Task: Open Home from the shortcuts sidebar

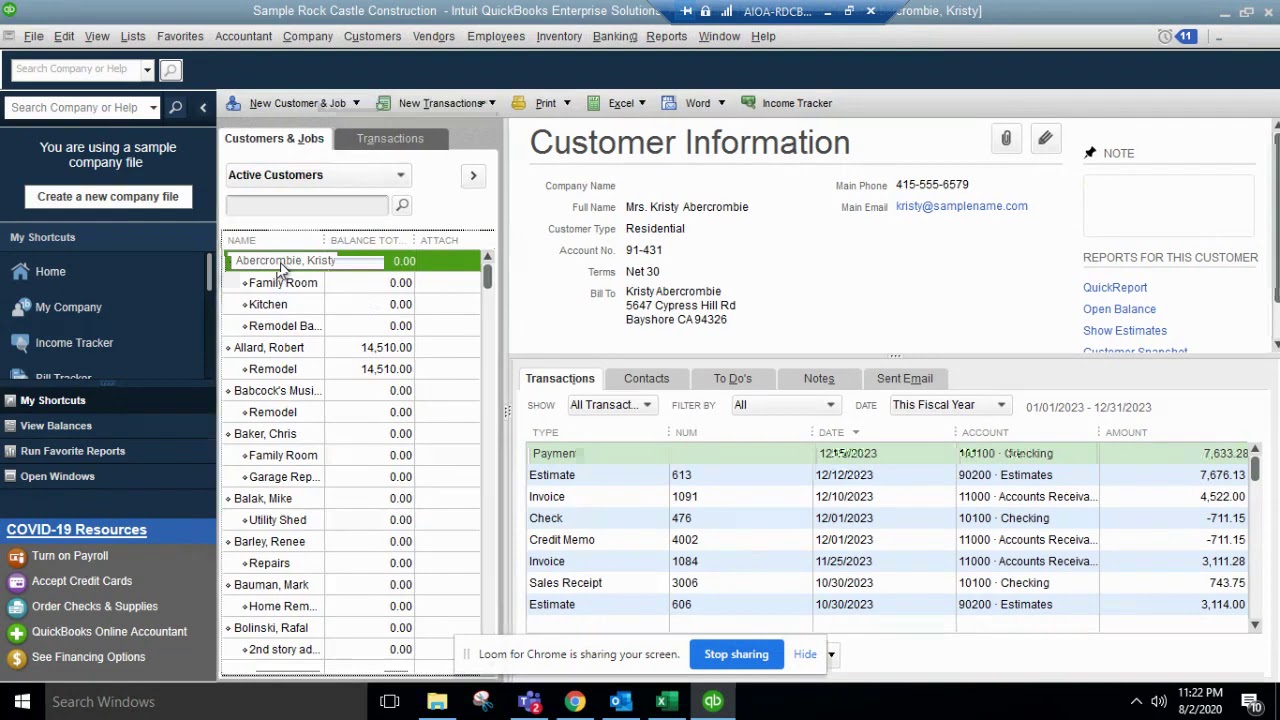Action: [x=50, y=272]
